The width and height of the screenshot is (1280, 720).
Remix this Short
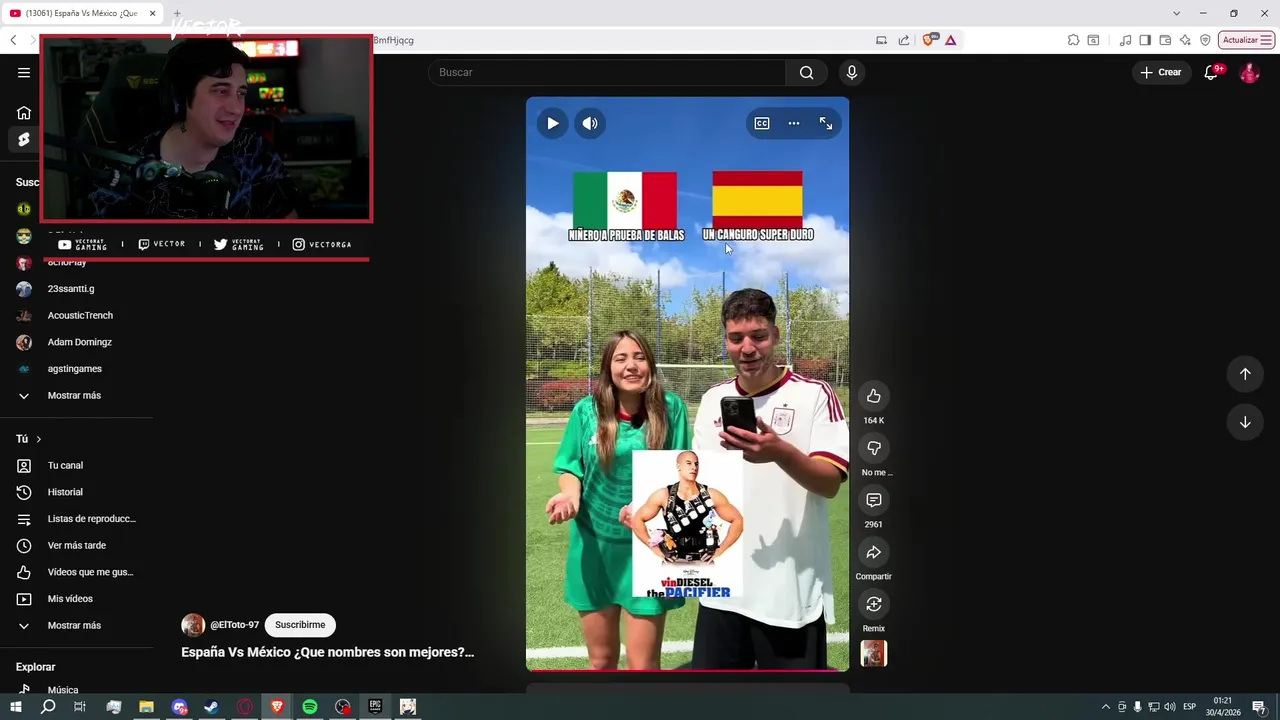click(x=874, y=604)
